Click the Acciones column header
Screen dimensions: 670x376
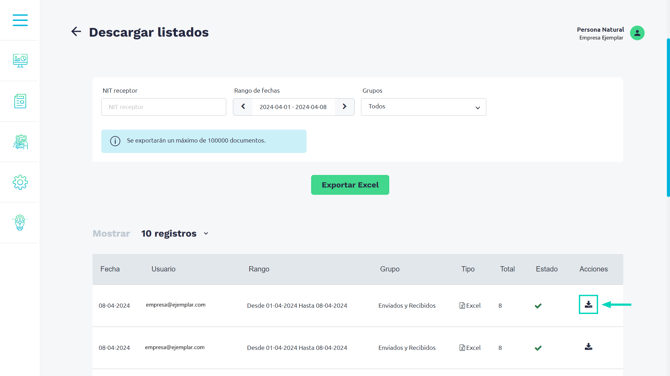594,269
